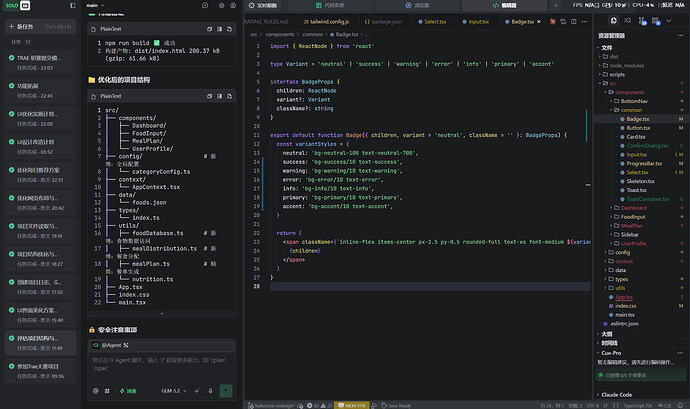The height and width of the screenshot is (409, 690).
Task: Open main.tsx in file tree
Action: click(x=624, y=315)
